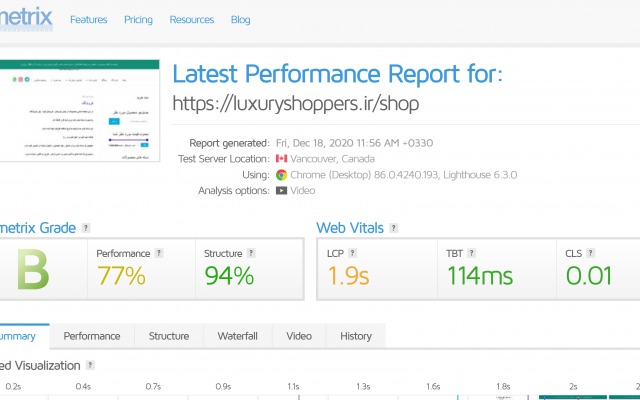This screenshot has height=400, width=640.
Task: Click the 0.4s timeline label
Action: click(x=83, y=387)
